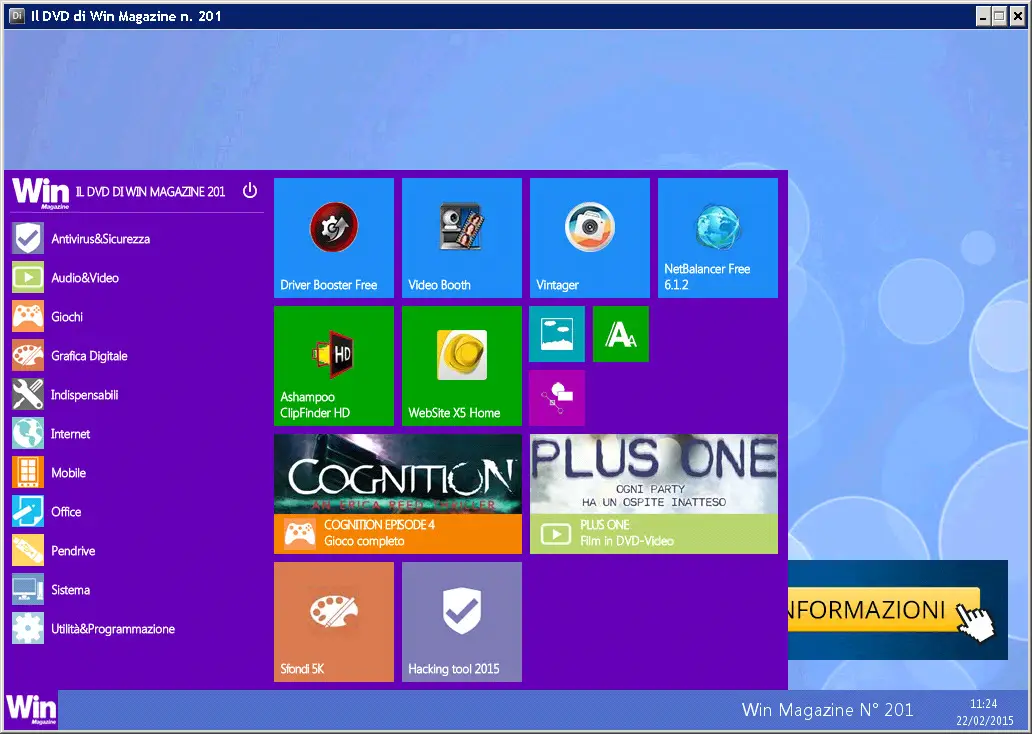The image size is (1032, 734).
Task: Open the Video Booth tile
Action: point(461,238)
